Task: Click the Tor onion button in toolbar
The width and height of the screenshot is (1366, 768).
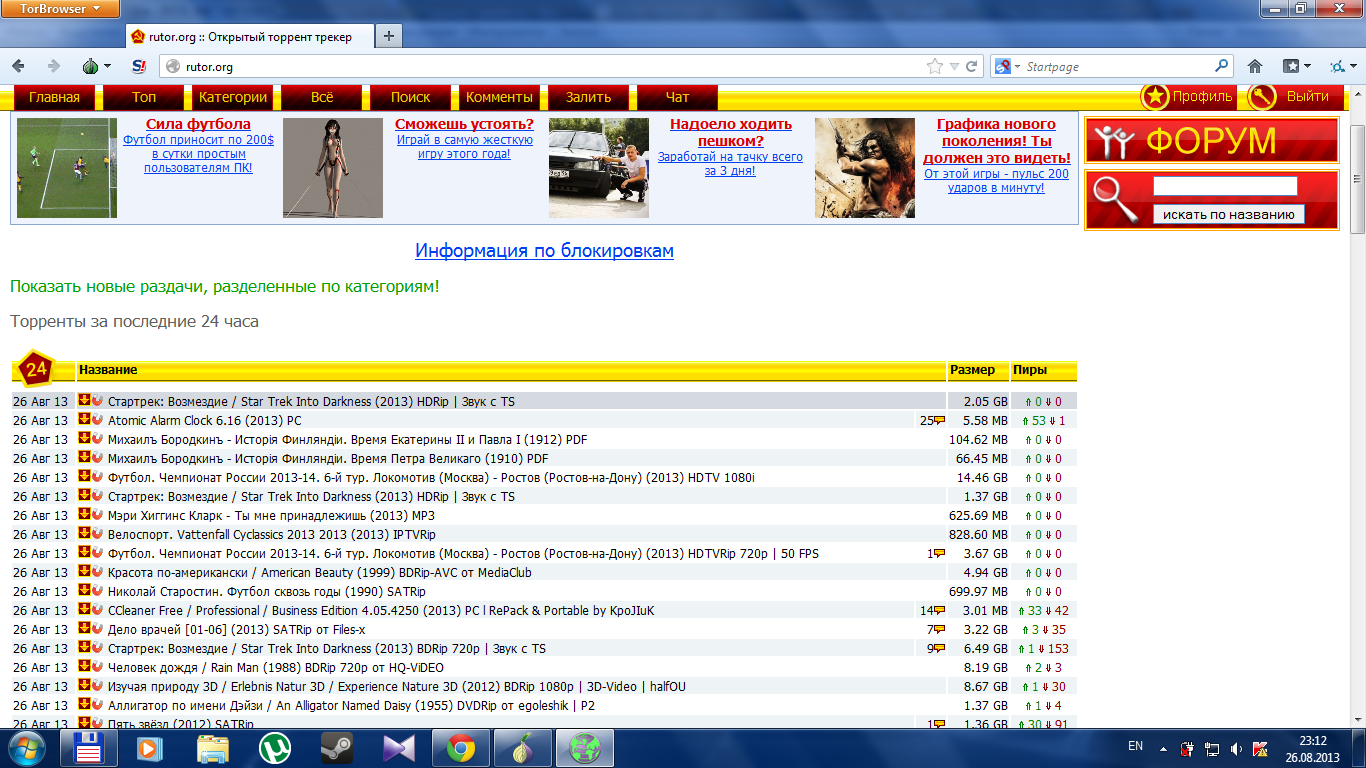Action: point(90,67)
